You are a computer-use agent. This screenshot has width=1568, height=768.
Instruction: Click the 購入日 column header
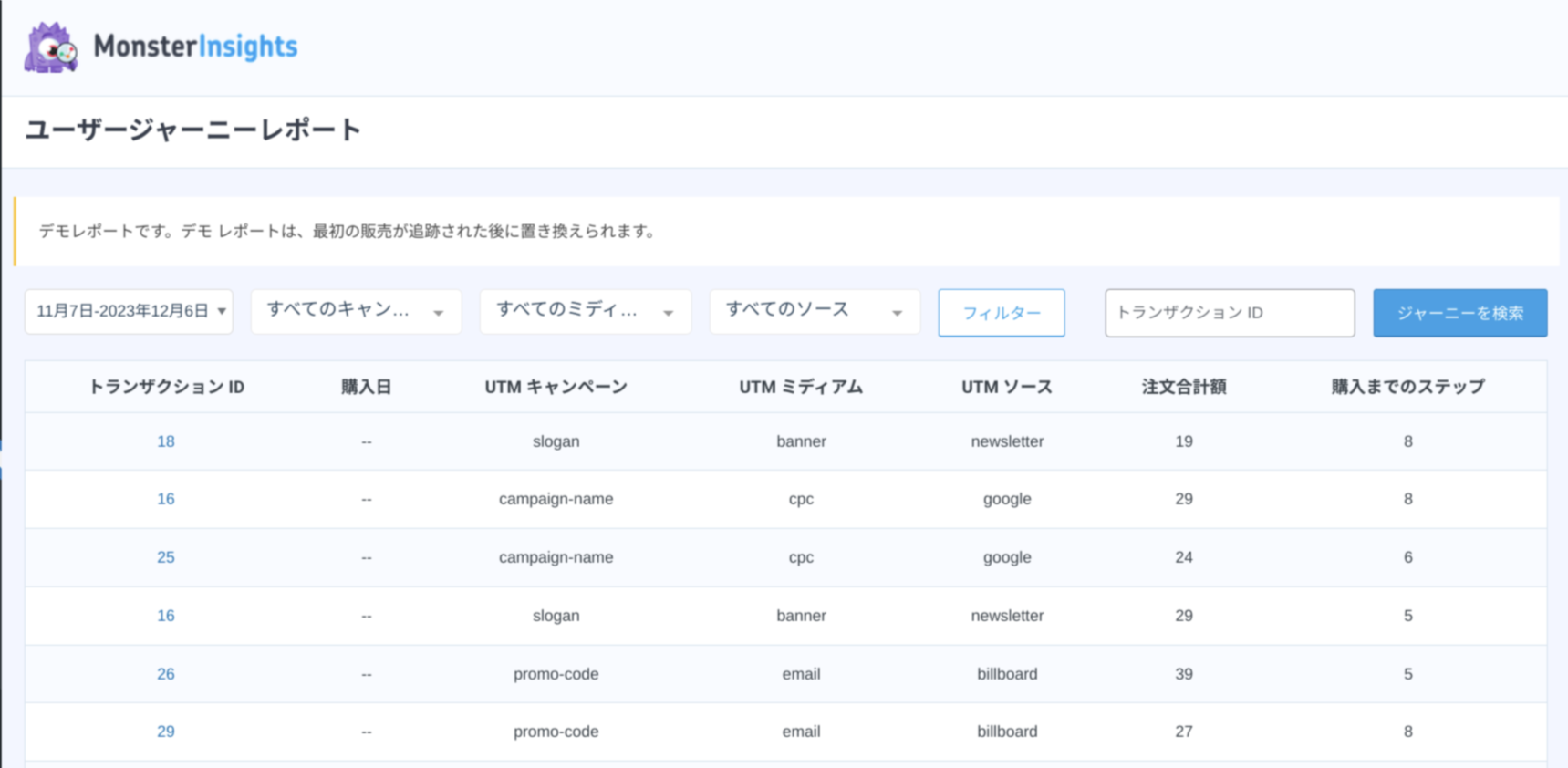pos(367,387)
